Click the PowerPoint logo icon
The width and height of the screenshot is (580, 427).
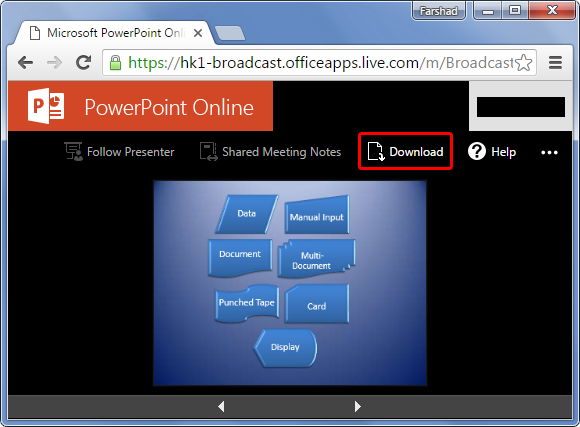coord(46,106)
